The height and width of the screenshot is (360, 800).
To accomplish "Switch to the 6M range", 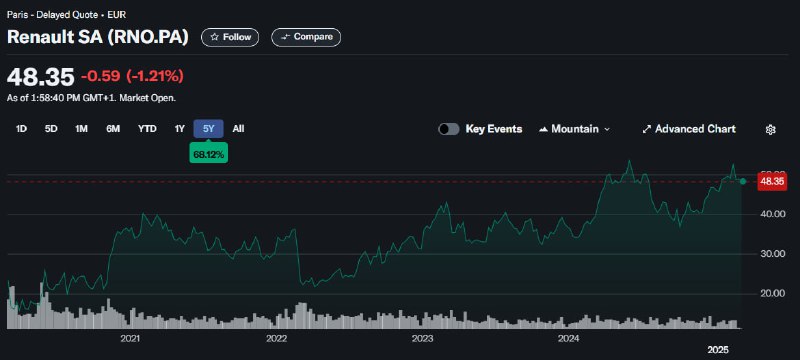I will click(113, 129).
